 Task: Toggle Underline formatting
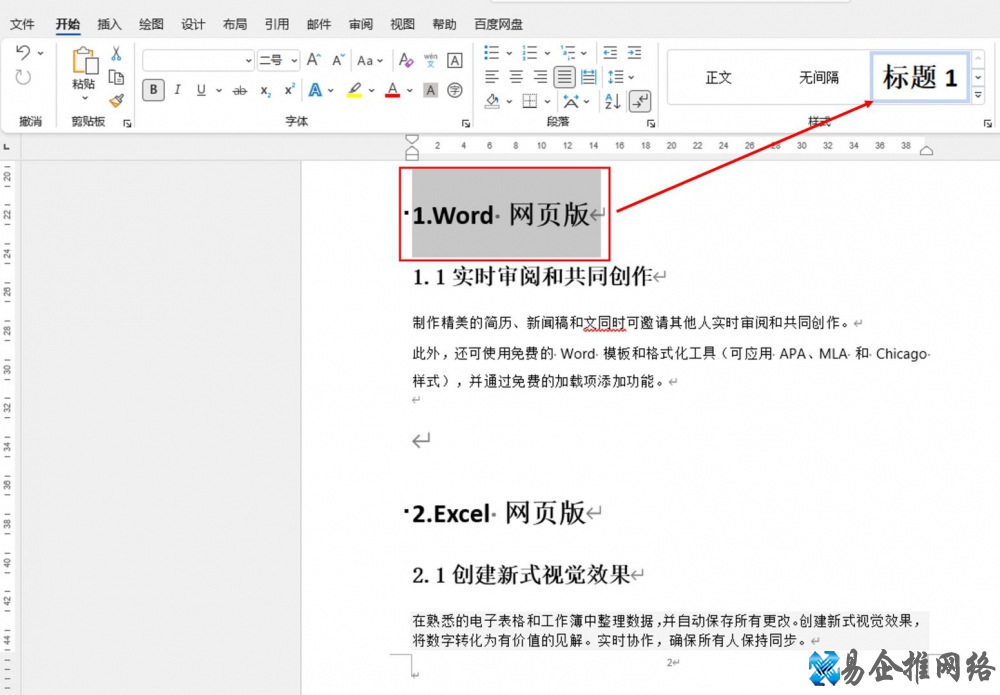point(202,90)
